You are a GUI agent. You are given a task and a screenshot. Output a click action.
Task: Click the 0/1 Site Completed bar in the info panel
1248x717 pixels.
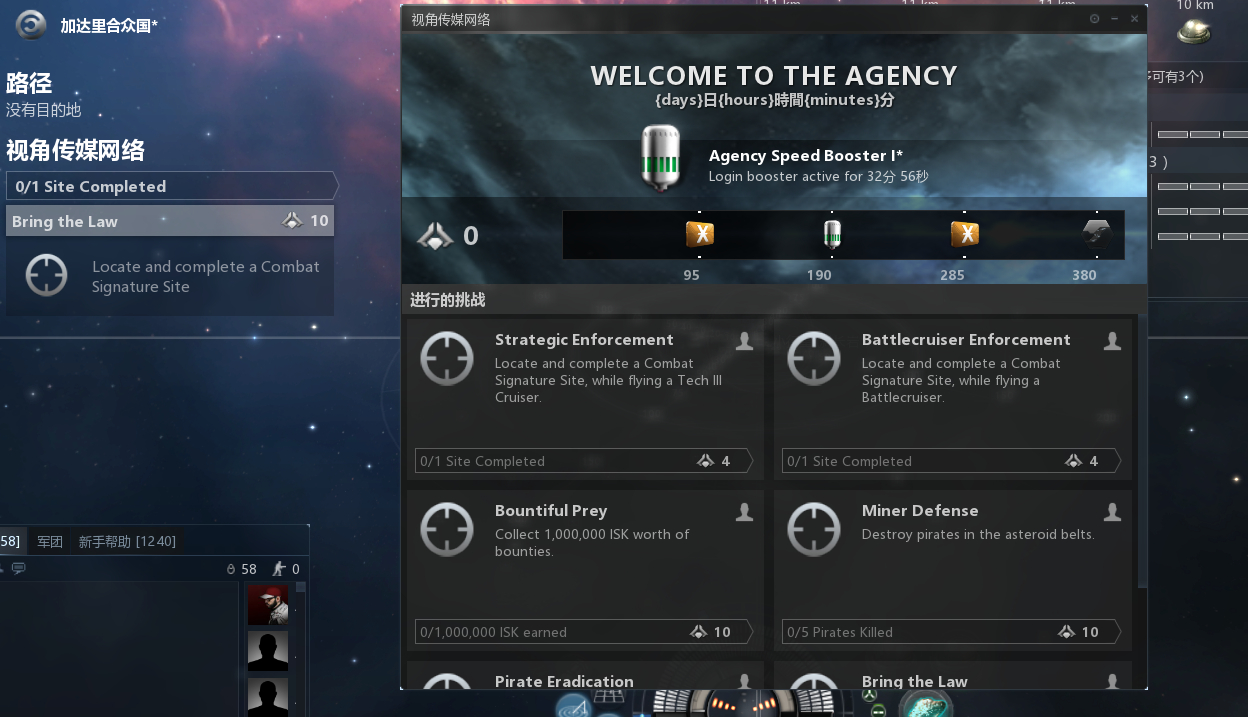[x=172, y=186]
